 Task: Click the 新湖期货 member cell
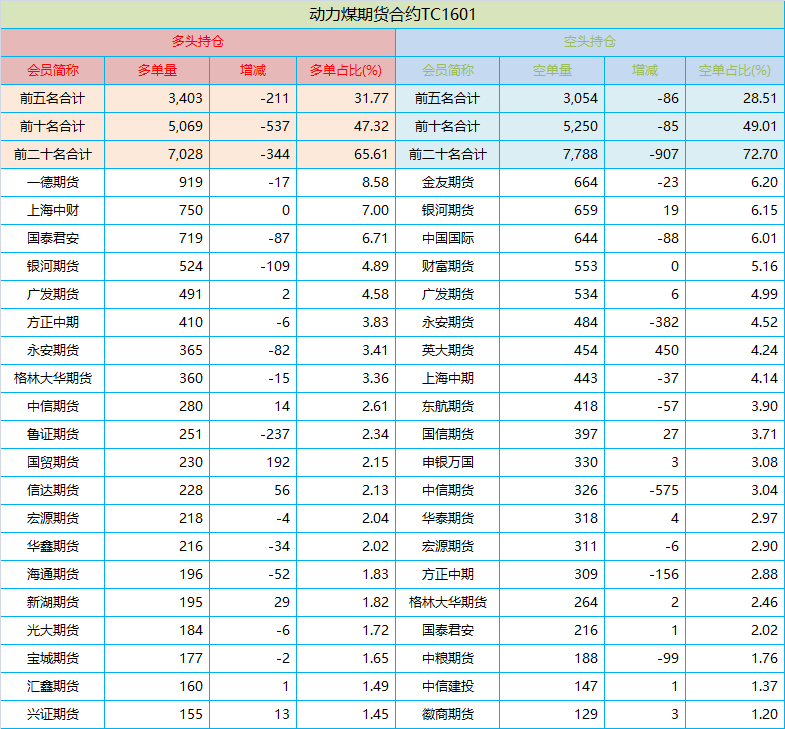(53, 602)
